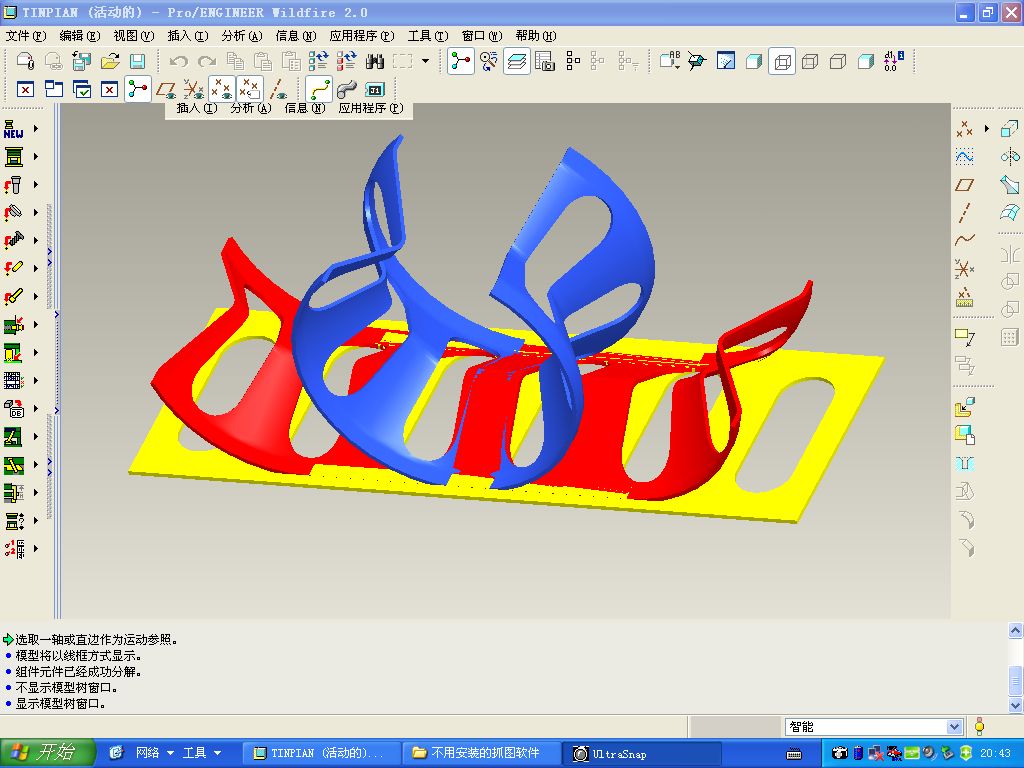Open the 窗口(W) menu

click(482, 36)
